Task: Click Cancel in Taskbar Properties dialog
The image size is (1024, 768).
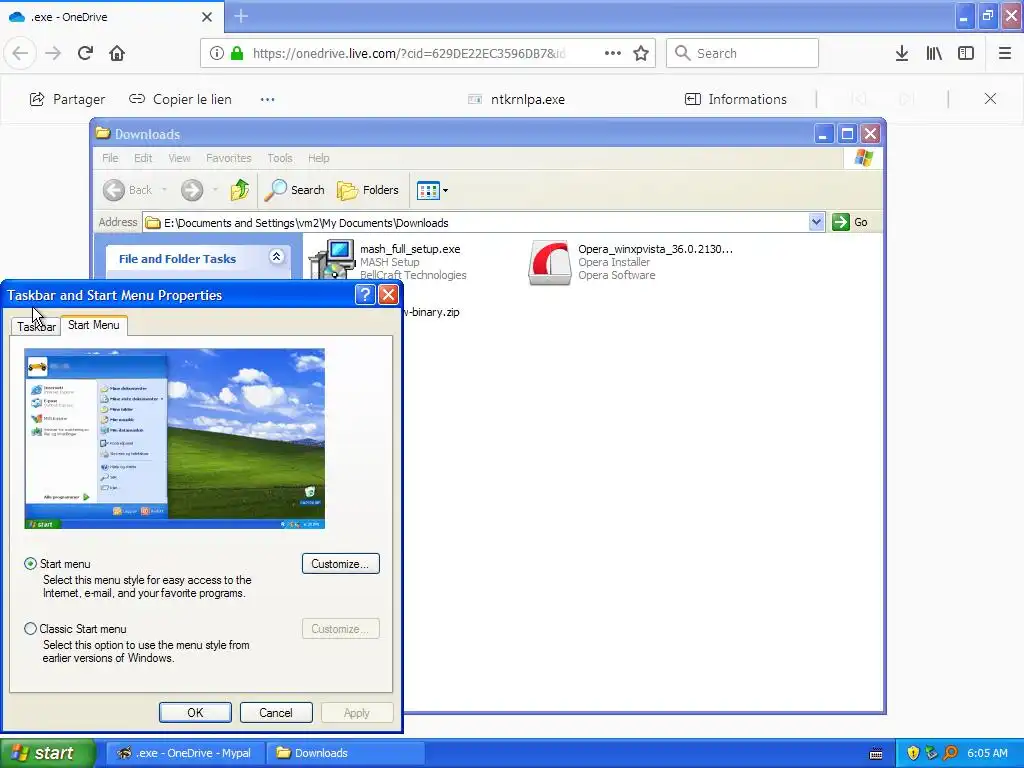Action: coord(276,712)
